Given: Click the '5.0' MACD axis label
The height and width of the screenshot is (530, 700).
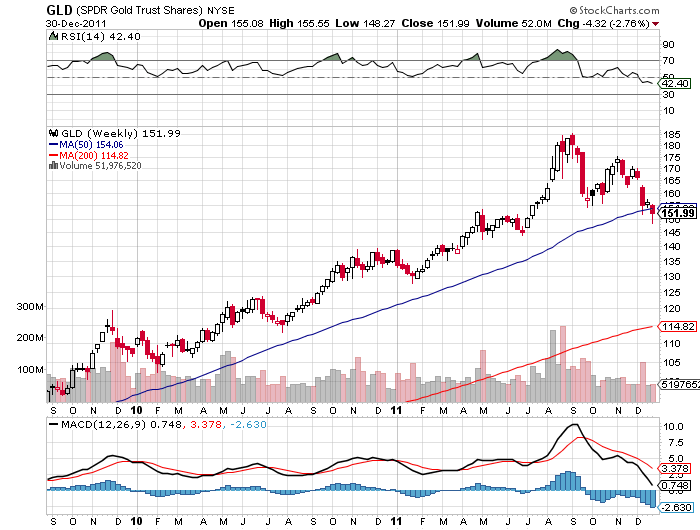Looking at the screenshot, I should (x=675, y=459).
